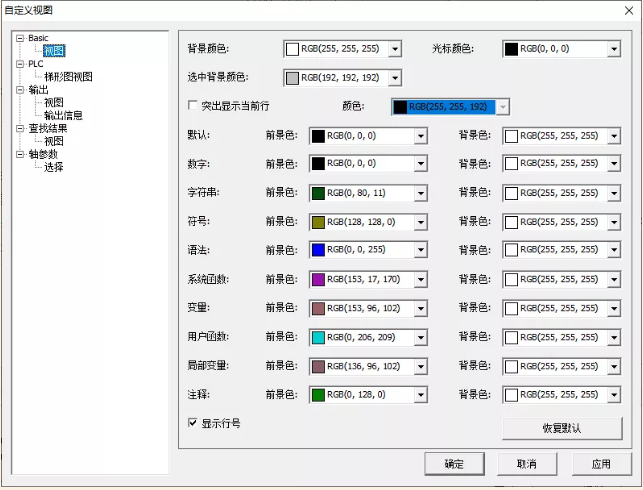Viewport: 643px width, 490px height.
Task: Click the 取消 button
Action: 527,464
